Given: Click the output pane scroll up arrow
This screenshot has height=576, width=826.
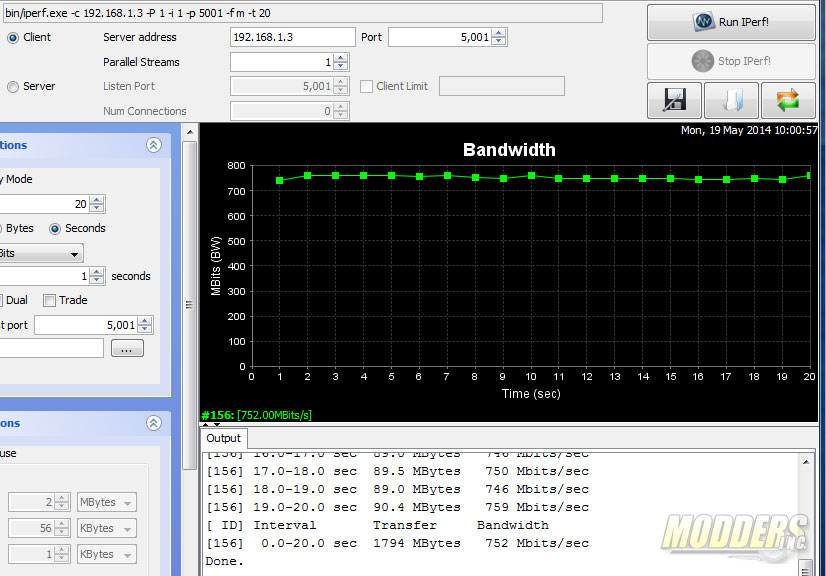Looking at the screenshot, I should pyautogui.click(x=806, y=462).
